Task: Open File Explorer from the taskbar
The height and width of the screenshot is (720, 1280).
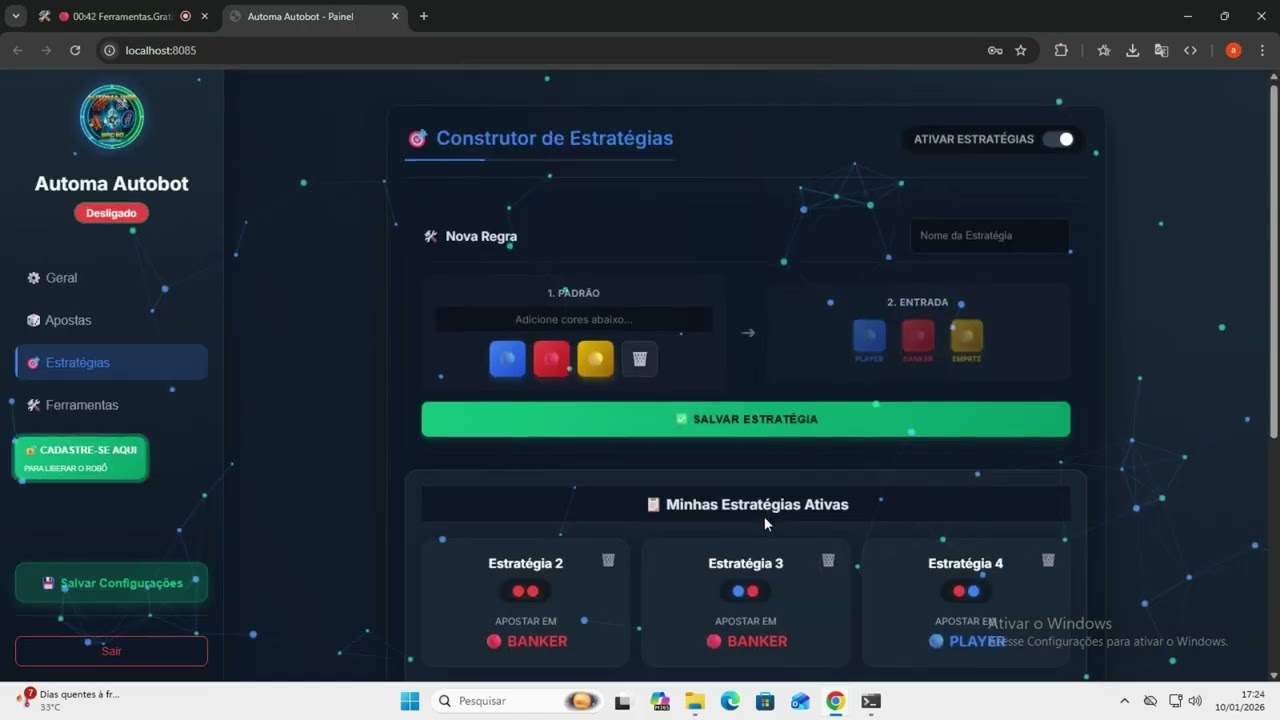Action: [695, 701]
